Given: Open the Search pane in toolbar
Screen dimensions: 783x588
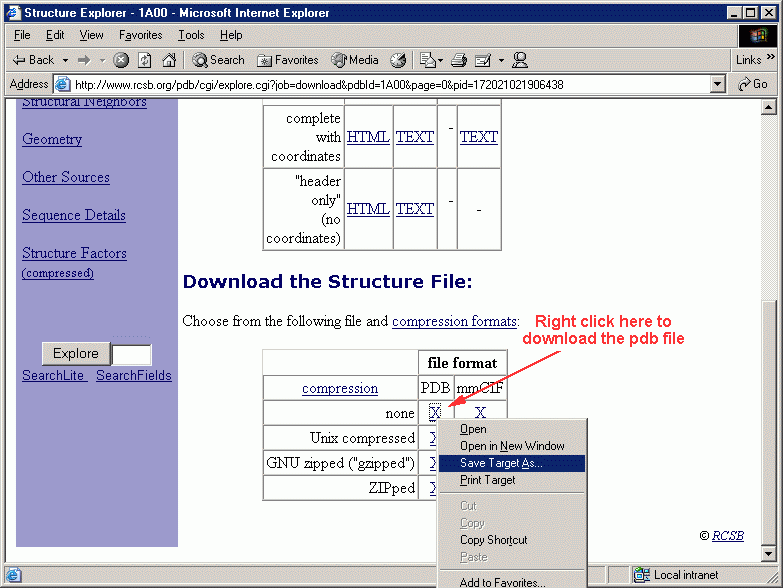Looking at the screenshot, I should point(219,60).
